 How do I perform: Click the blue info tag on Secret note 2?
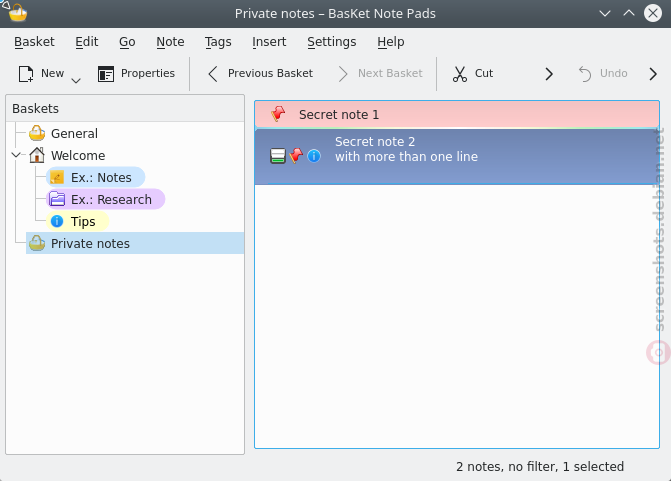point(314,156)
